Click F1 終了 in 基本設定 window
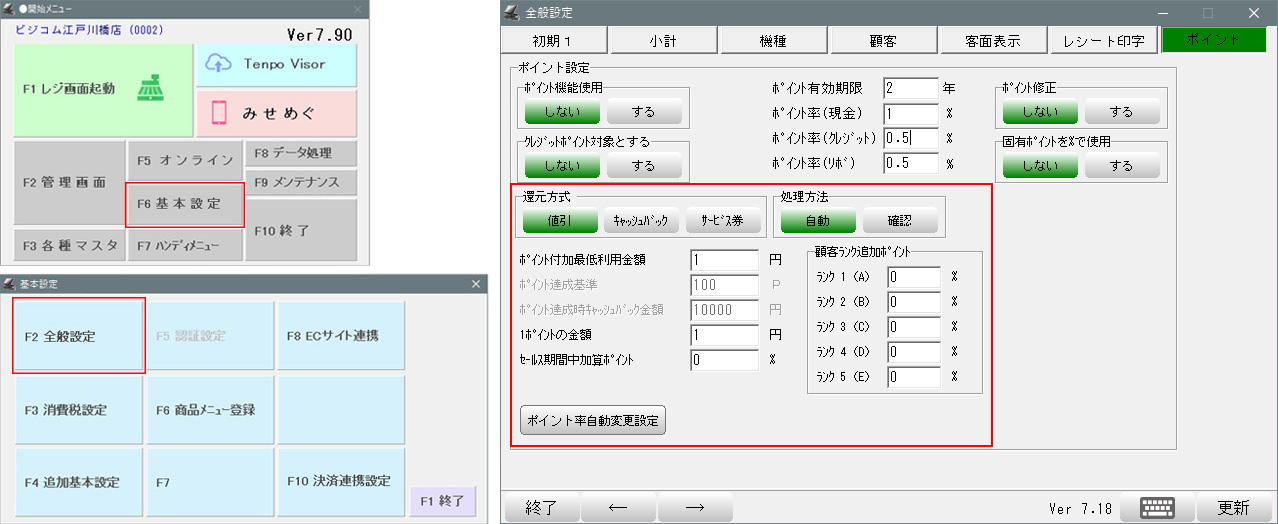Viewport: 1278px width, 524px height. [x=443, y=502]
